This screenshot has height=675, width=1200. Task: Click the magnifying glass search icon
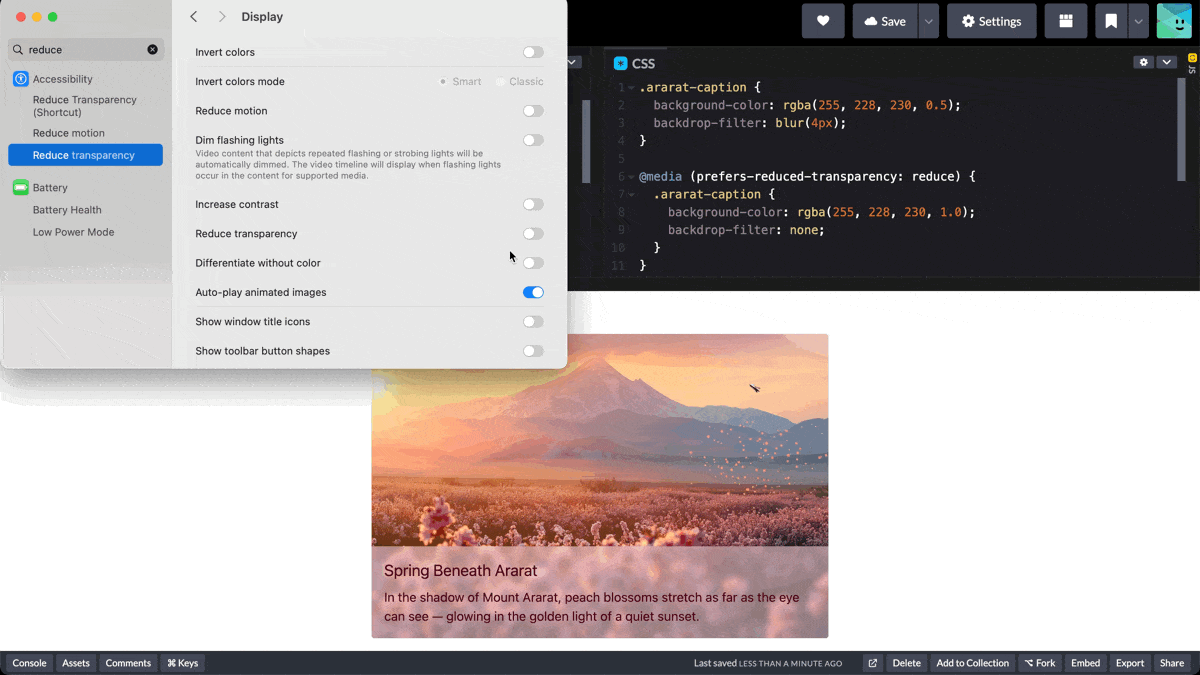click(x=18, y=49)
